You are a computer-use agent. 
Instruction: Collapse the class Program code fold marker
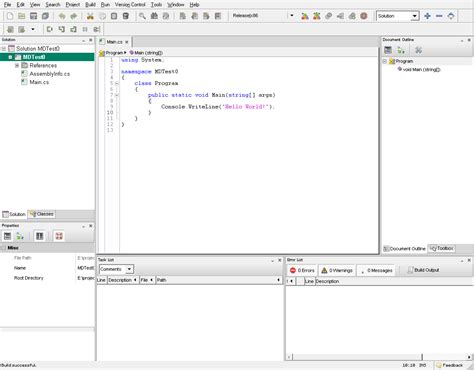coord(117,83)
